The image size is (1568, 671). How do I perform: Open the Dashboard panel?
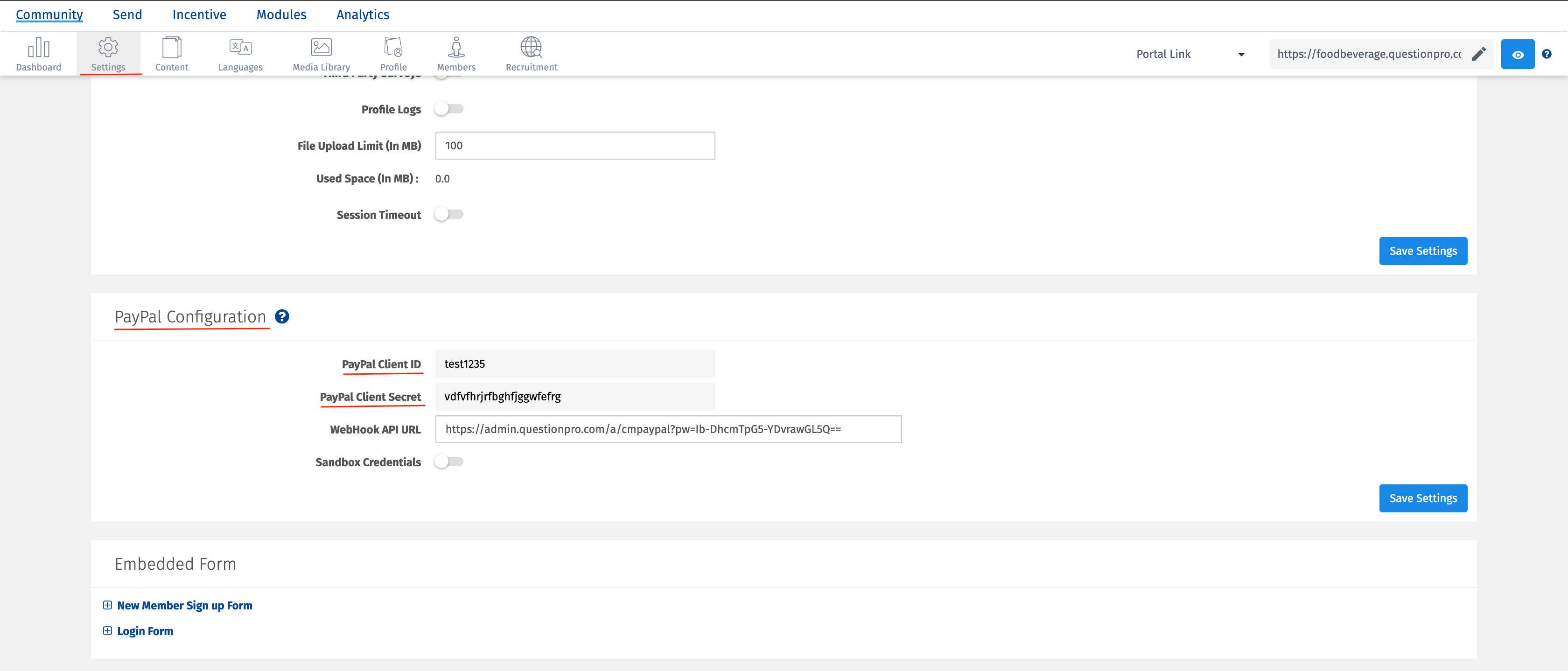pos(38,54)
